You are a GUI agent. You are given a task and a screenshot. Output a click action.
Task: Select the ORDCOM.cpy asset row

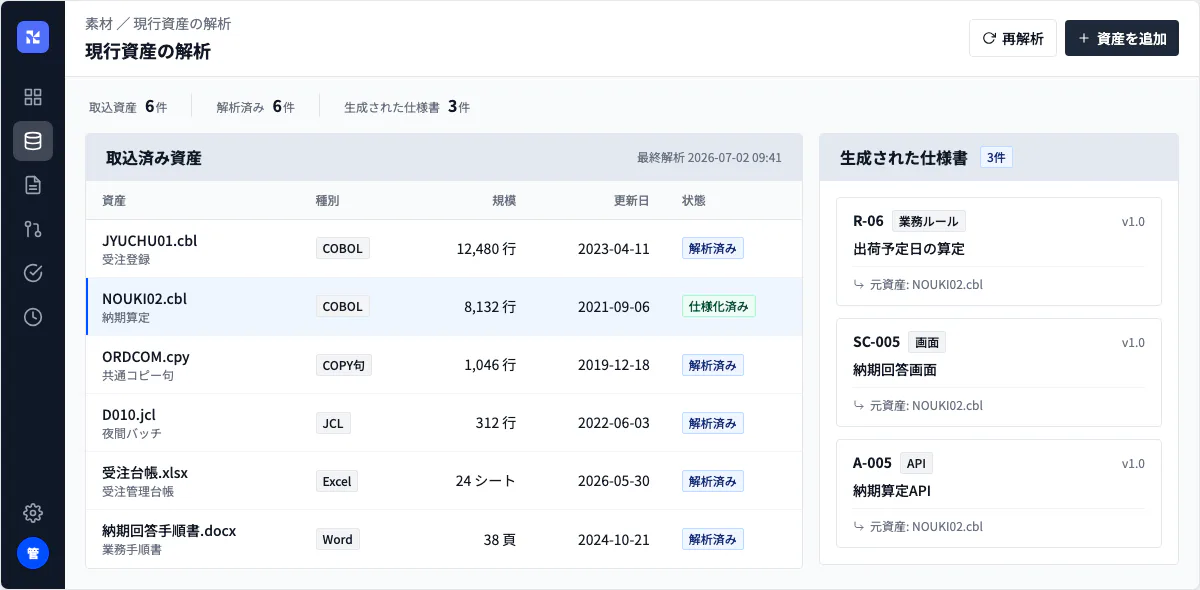click(444, 365)
